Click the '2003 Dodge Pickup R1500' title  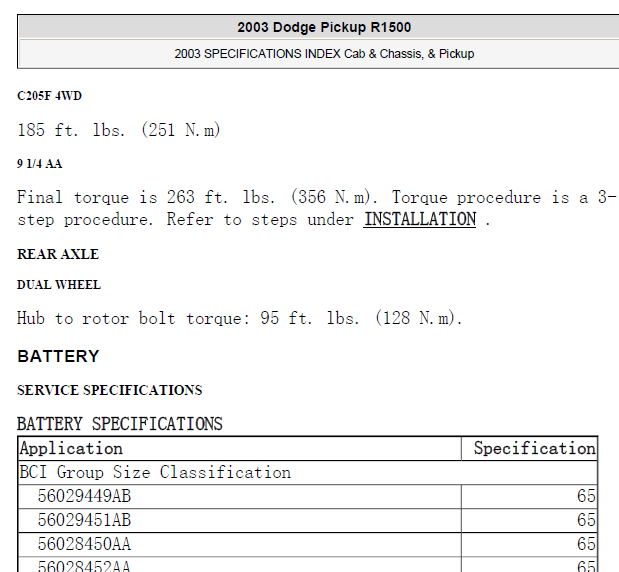tap(324, 27)
